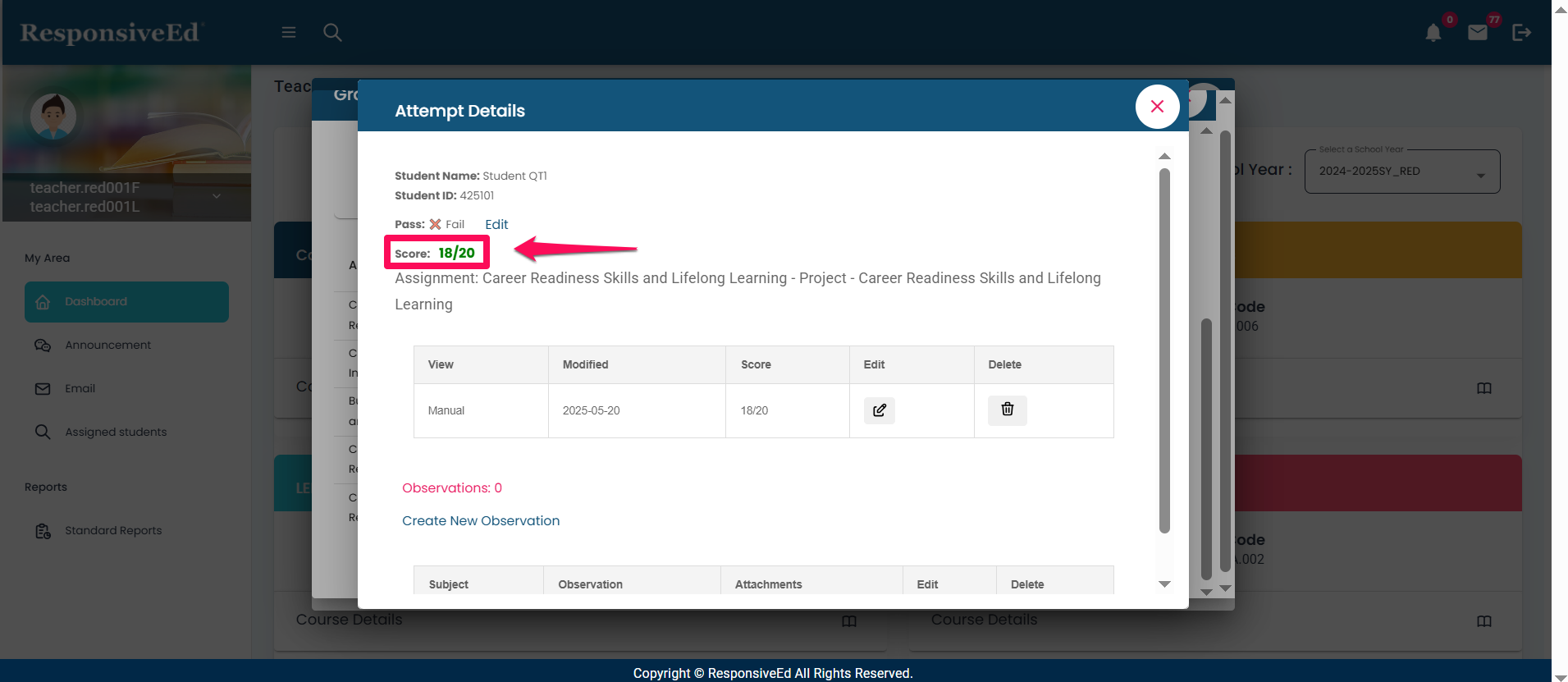
Task: Edit the Manual attempt score
Action: tap(879, 410)
